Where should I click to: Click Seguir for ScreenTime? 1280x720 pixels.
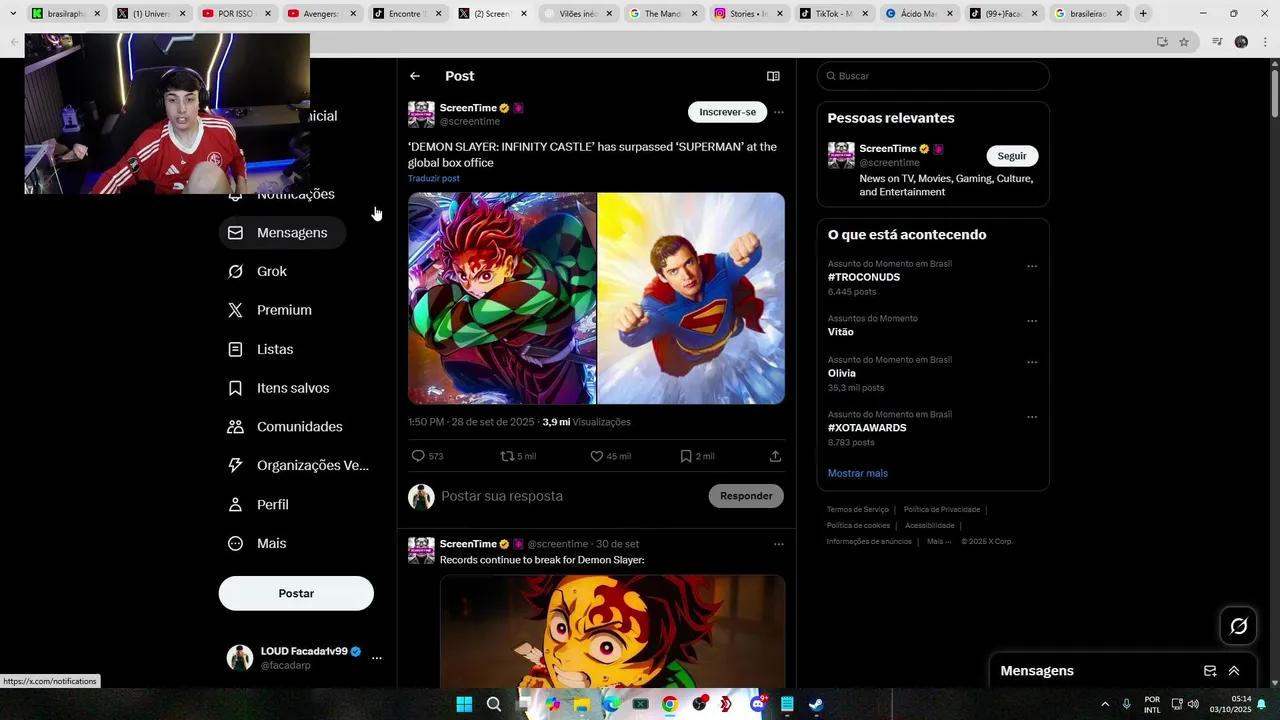click(x=1012, y=156)
